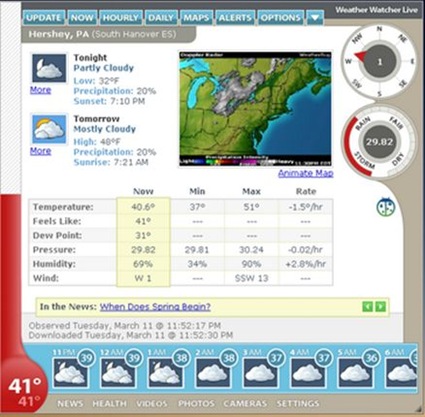Show the next news headline with green right arrow
425x417 pixels.
click(380, 306)
